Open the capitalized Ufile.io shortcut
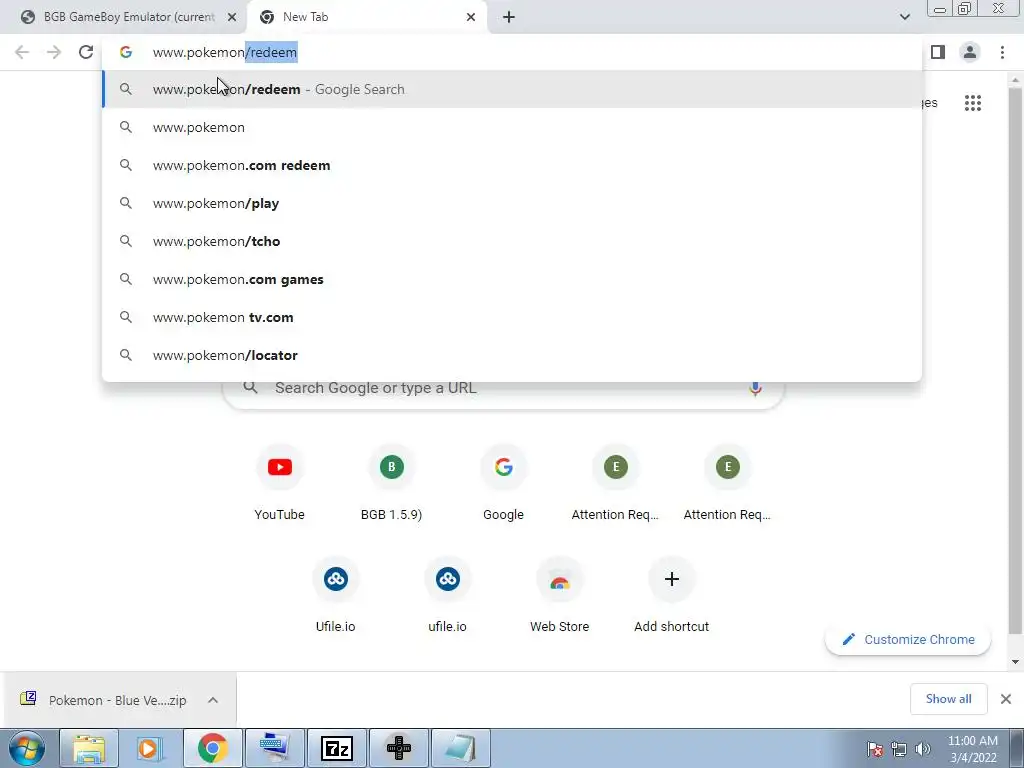The width and height of the screenshot is (1024, 768). [x=336, y=595]
